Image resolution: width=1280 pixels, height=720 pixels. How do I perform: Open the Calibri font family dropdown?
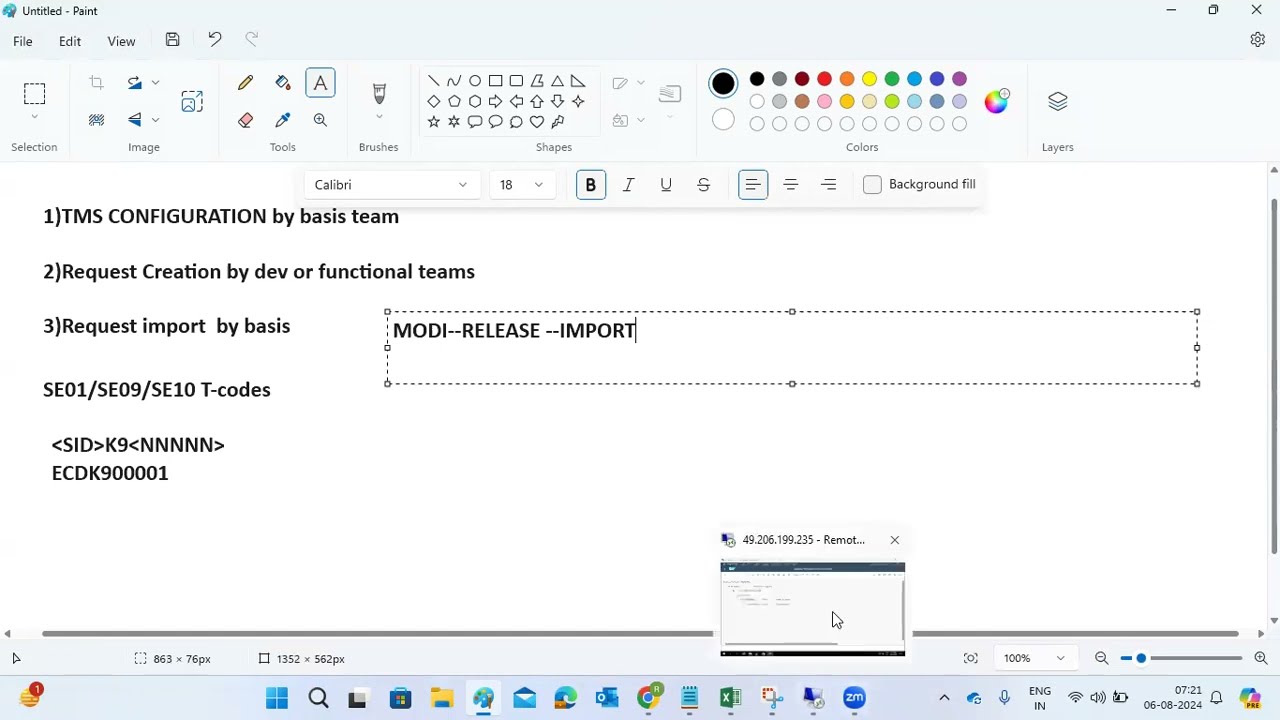click(x=391, y=185)
